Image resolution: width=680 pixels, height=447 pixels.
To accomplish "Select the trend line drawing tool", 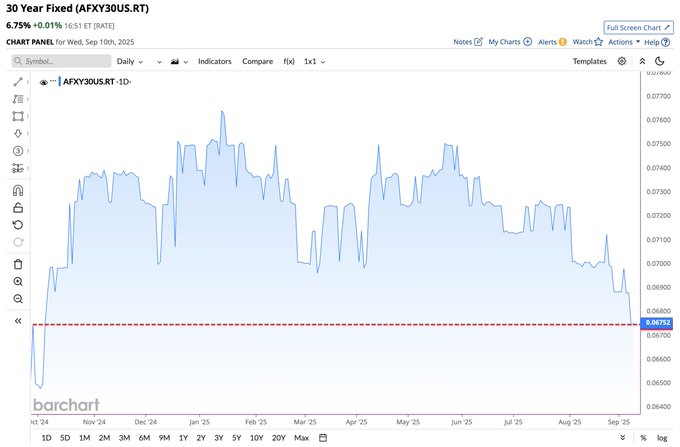I will [x=18, y=82].
